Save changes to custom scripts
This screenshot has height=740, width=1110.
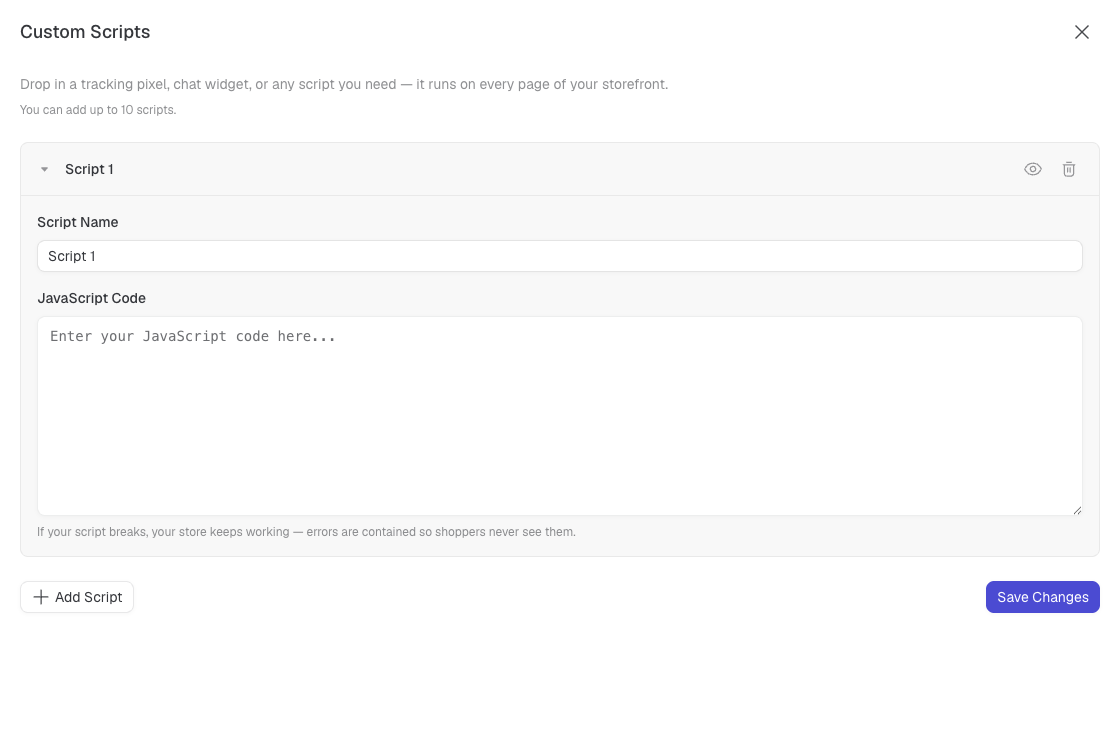(1042, 597)
